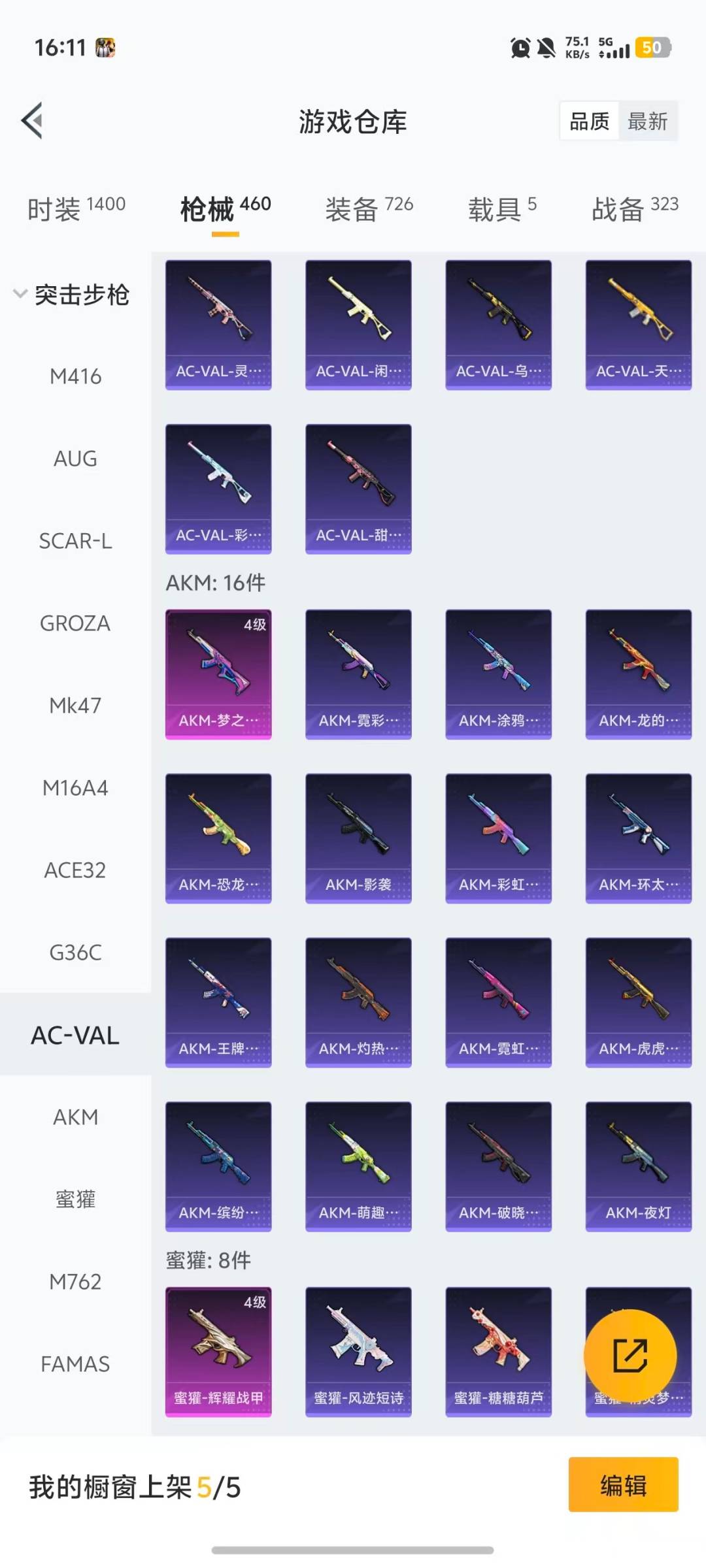Switch to the 时装 tab
This screenshot has height=1568, width=706.
tap(76, 209)
